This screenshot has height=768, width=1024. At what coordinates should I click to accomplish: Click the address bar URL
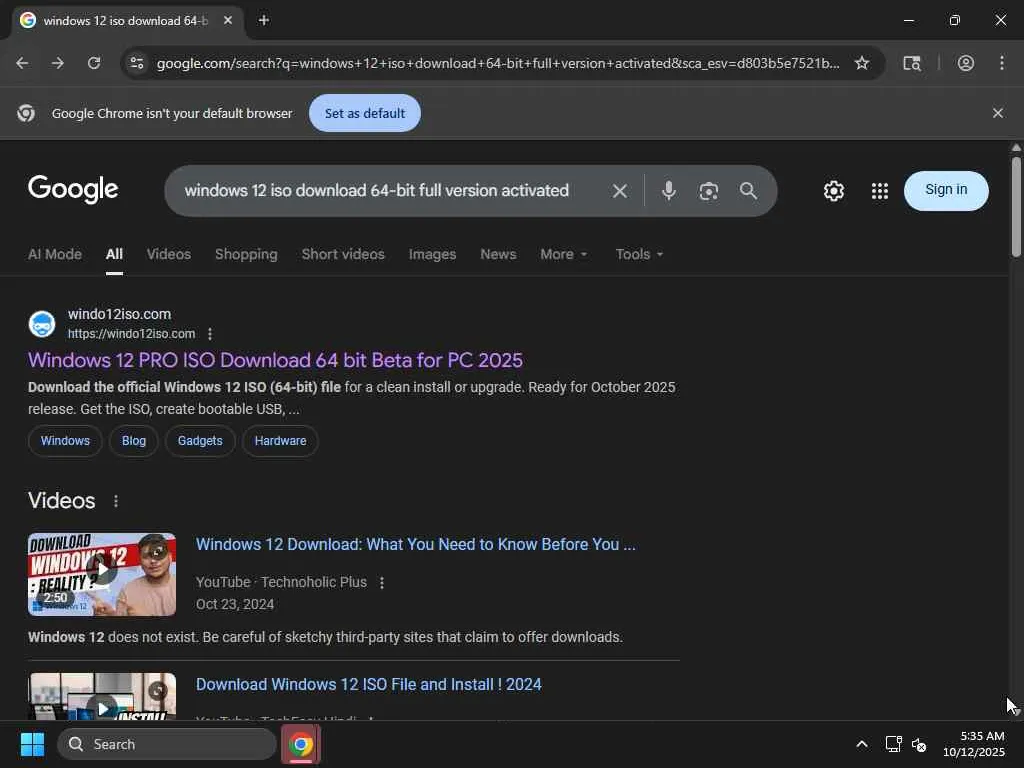(x=498, y=63)
